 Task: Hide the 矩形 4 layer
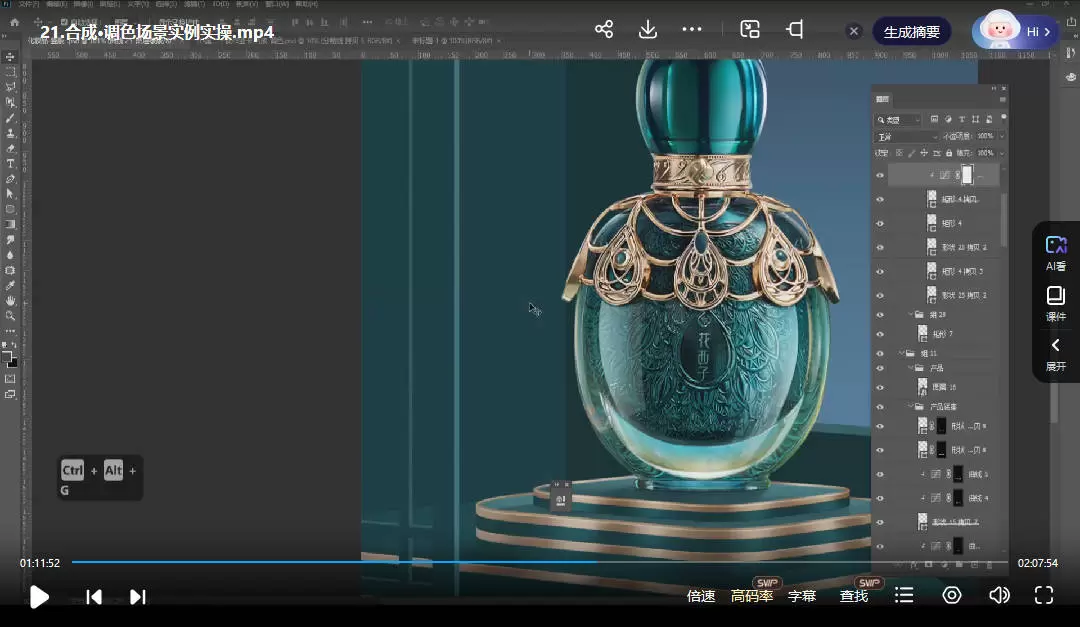point(880,223)
